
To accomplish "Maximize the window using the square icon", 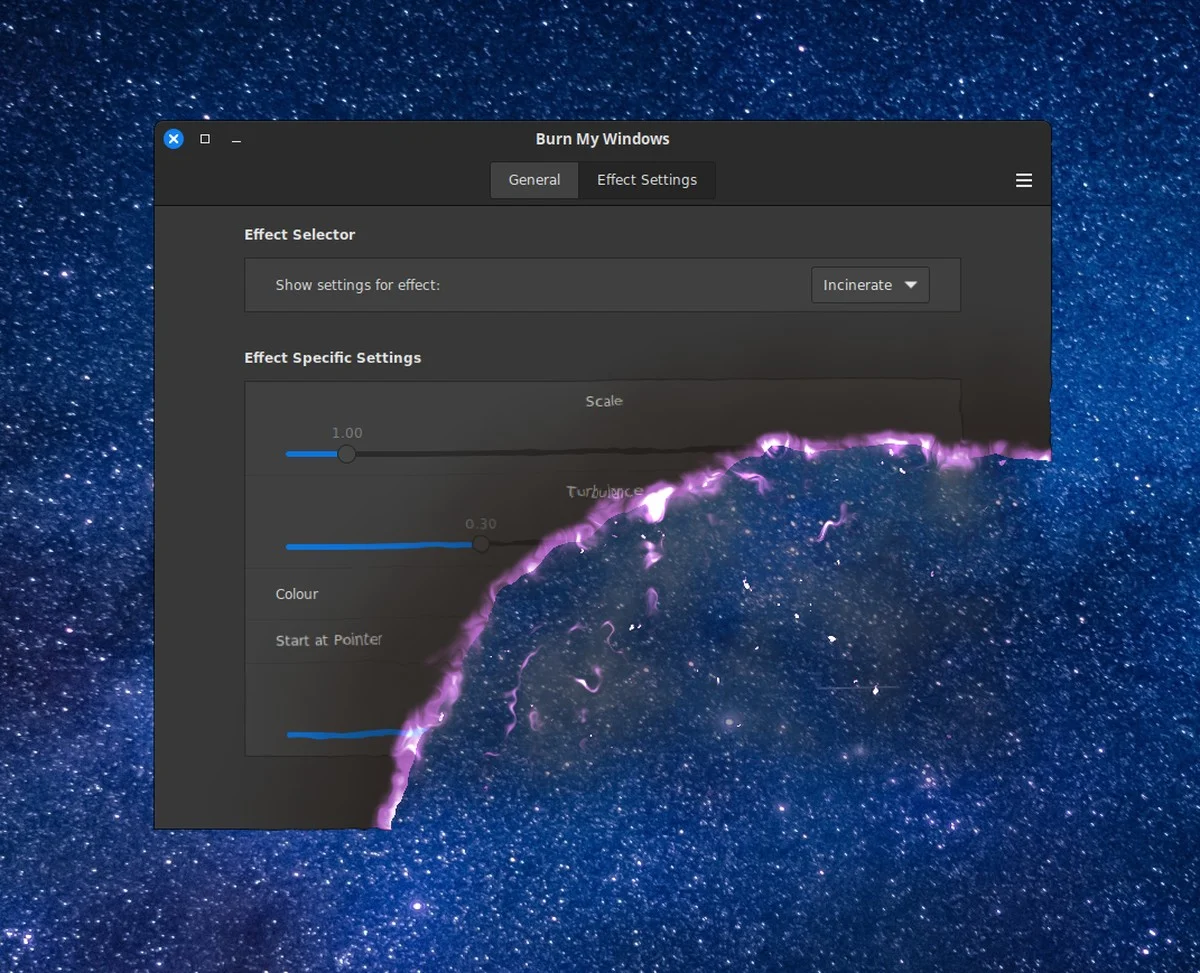I will pyautogui.click(x=205, y=139).
